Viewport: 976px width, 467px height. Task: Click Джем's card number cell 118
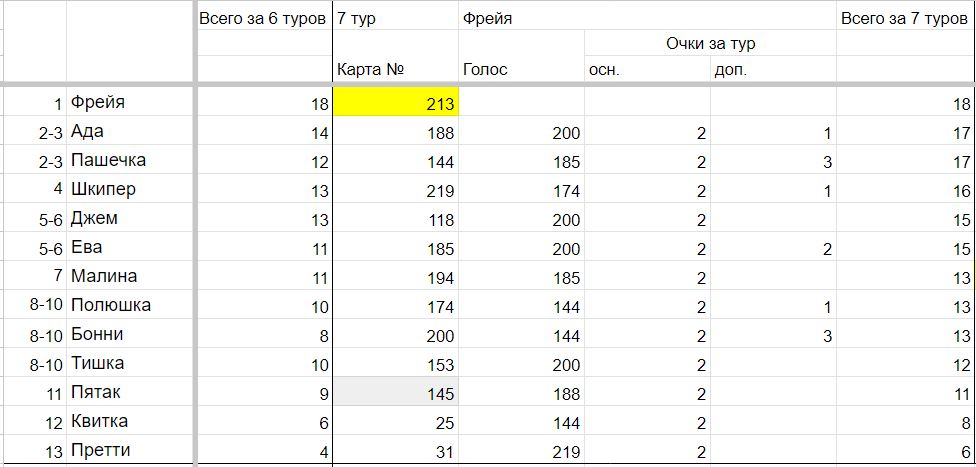(x=396, y=219)
